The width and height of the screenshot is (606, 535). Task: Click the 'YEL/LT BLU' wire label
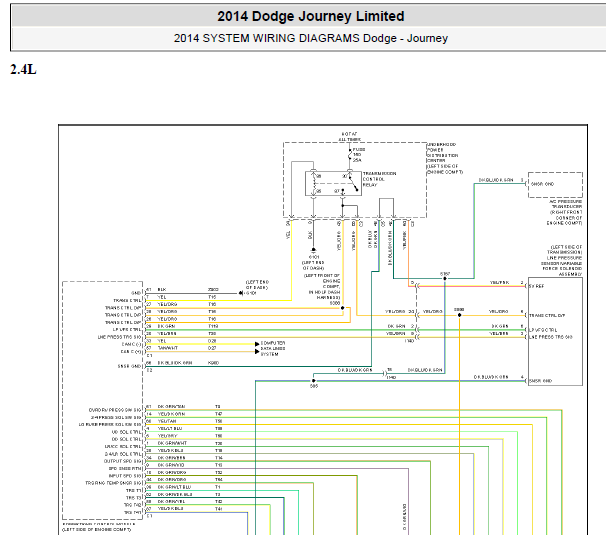coord(170,428)
